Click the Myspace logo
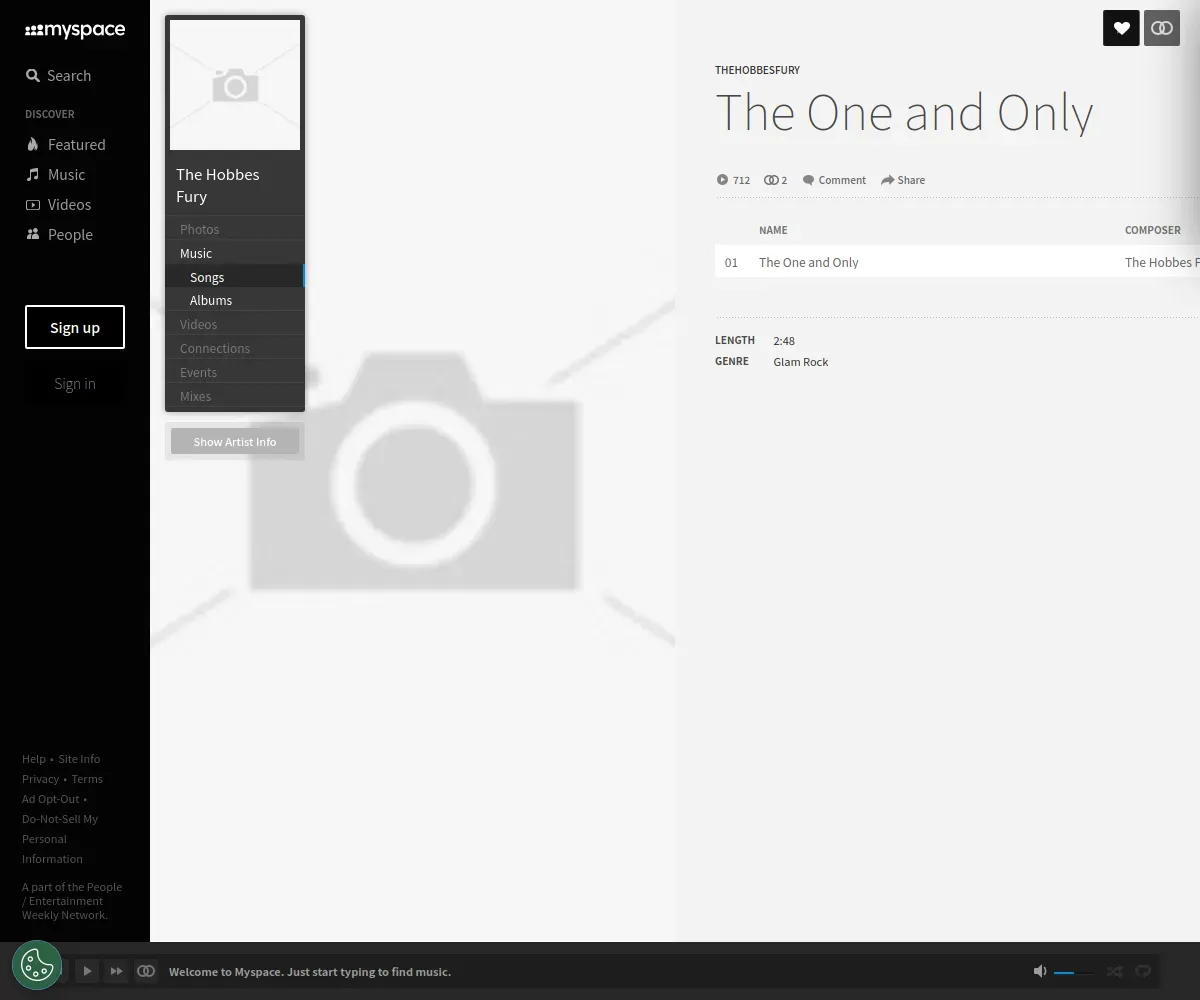The image size is (1200, 1000). (75, 31)
